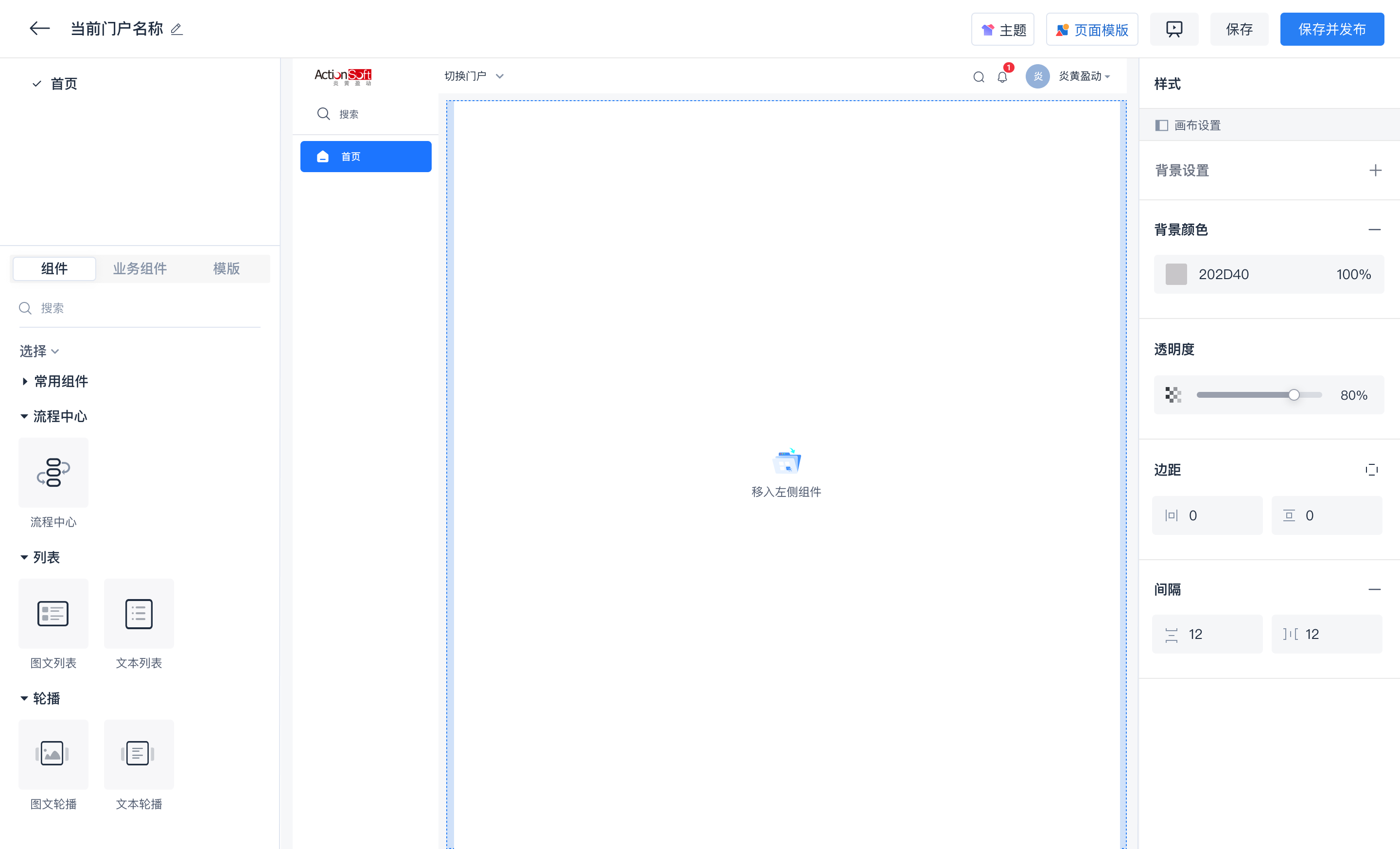Image resolution: width=1400 pixels, height=849 pixels.
Task: Select the 流程中心 component icon
Action: pyautogui.click(x=53, y=472)
